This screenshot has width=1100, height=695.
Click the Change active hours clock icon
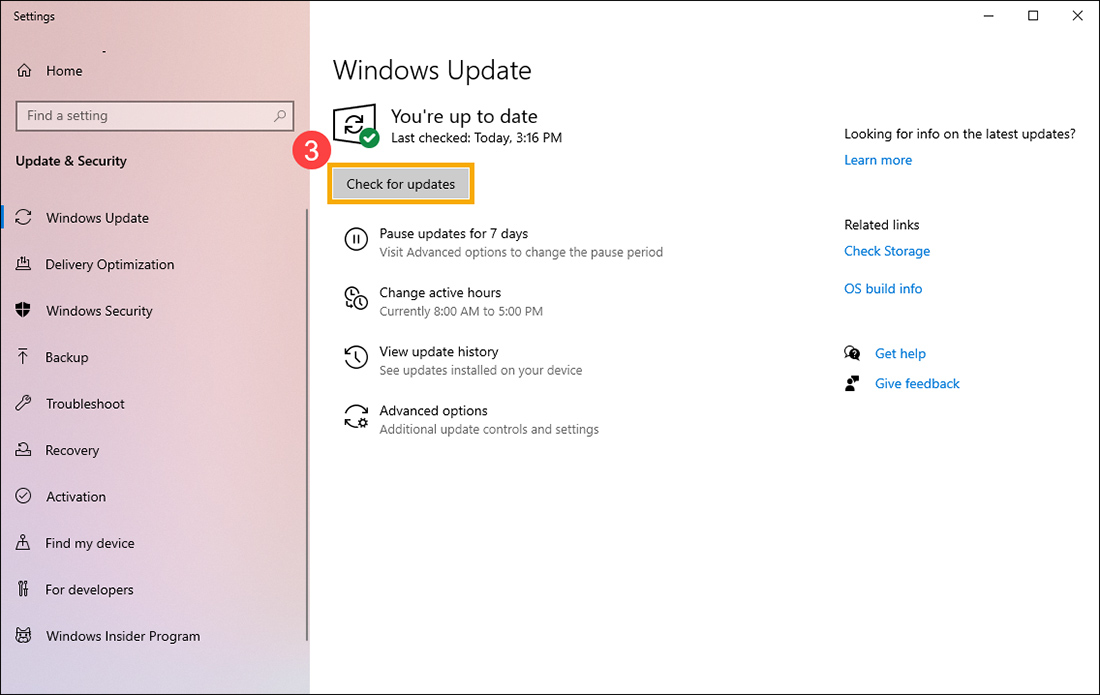(356, 298)
